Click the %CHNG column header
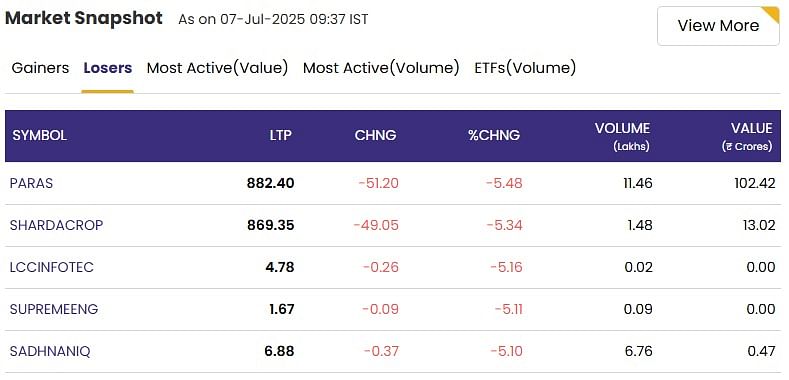This screenshot has height=380, width=789. [x=494, y=135]
